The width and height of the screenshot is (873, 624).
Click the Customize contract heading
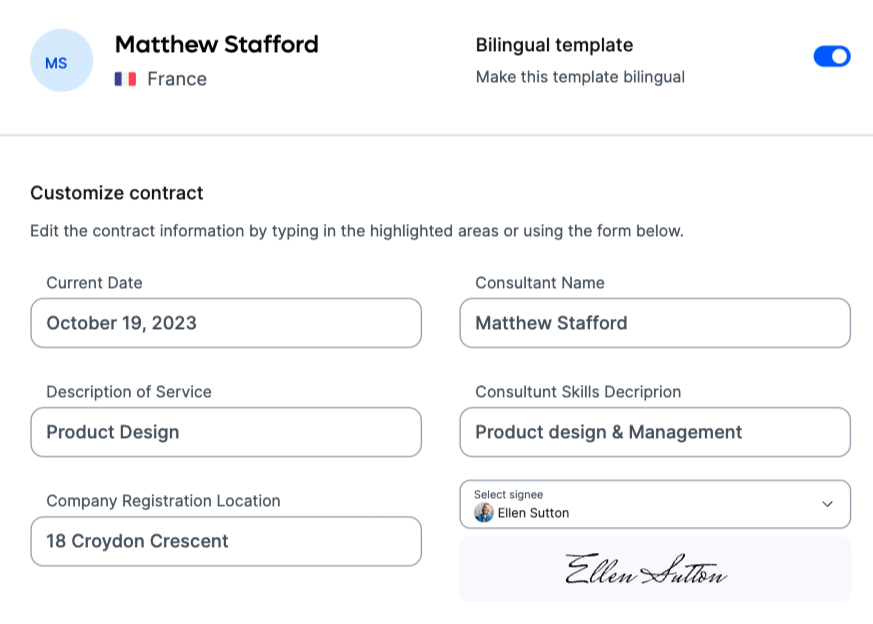click(116, 193)
